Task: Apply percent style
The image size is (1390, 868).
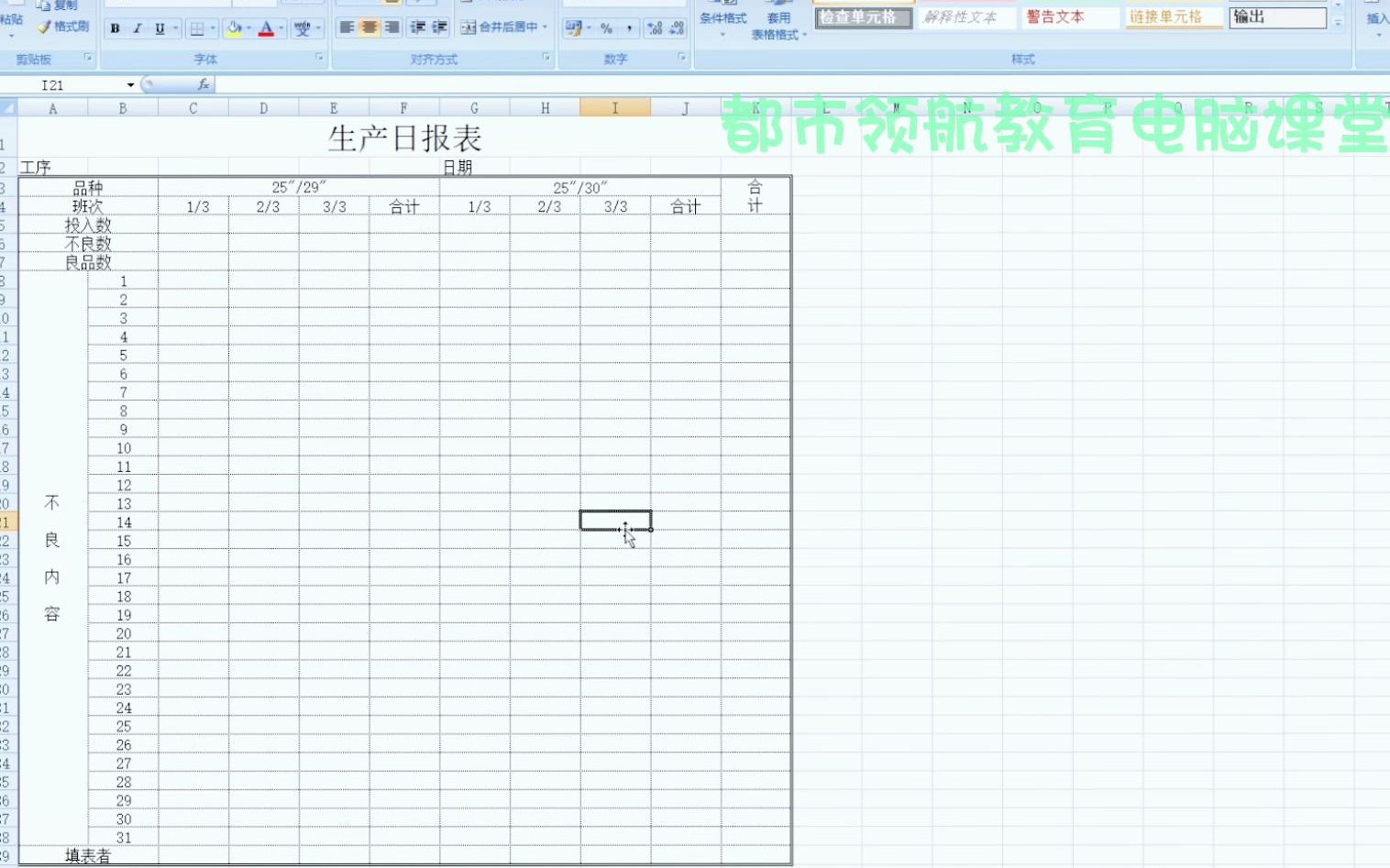Action: tap(606, 28)
